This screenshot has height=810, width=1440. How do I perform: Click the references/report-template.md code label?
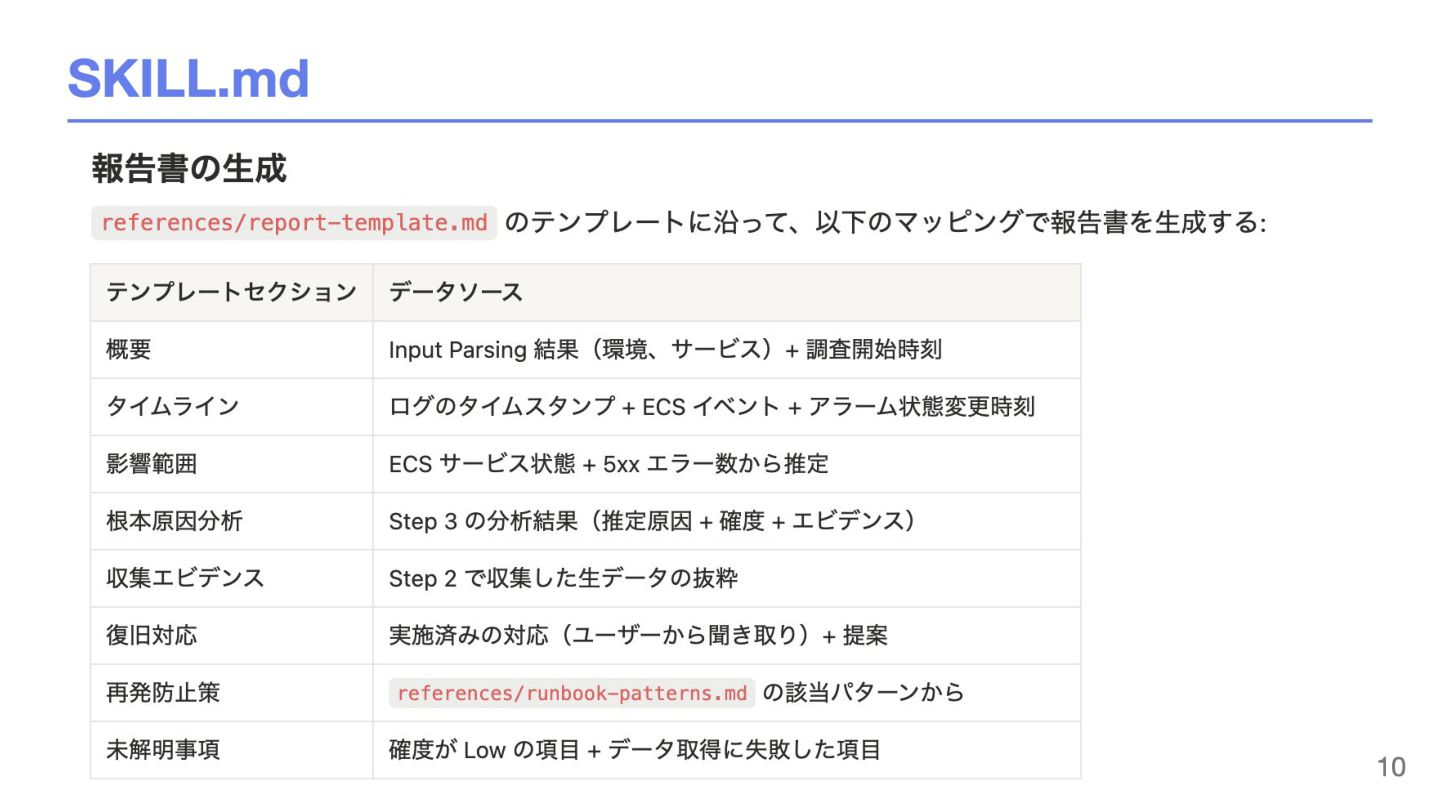[x=294, y=222]
